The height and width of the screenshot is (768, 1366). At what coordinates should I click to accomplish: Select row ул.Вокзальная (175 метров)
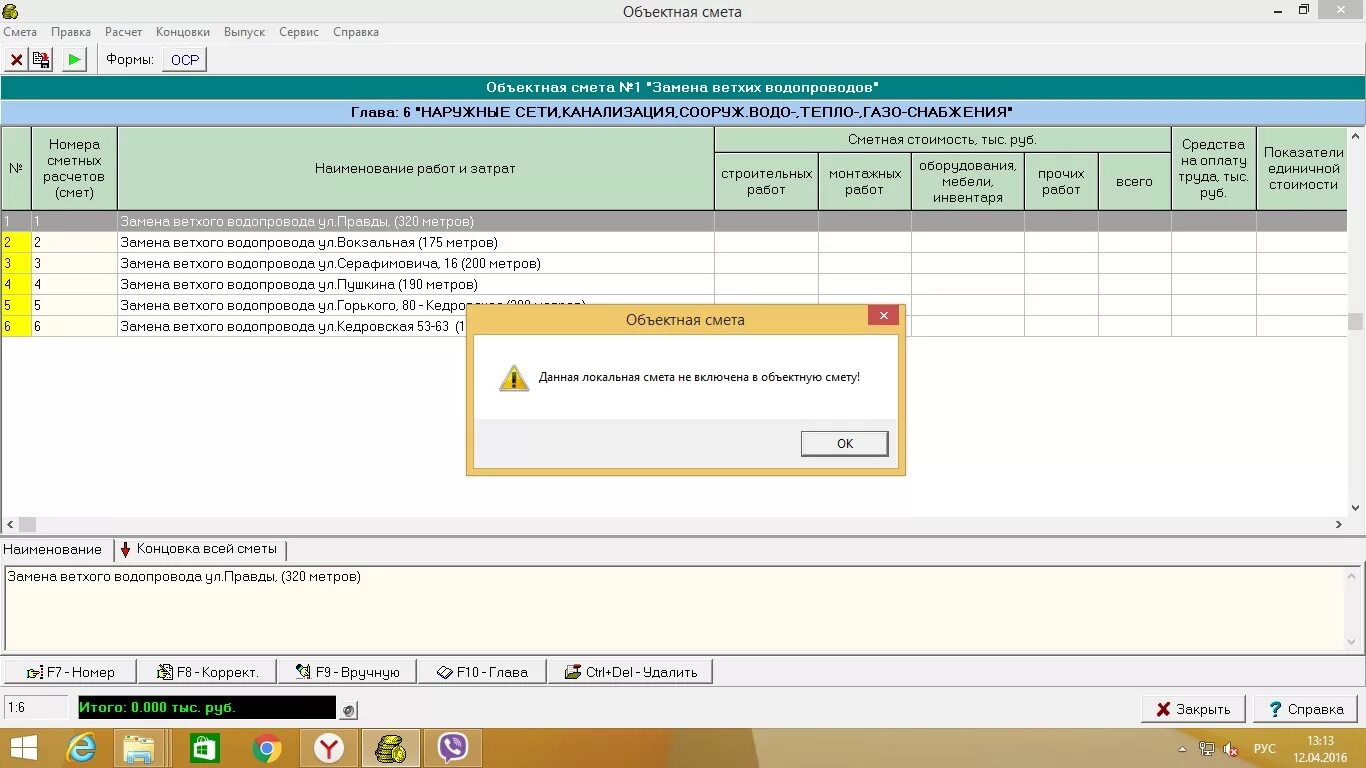tap(674, 242)
